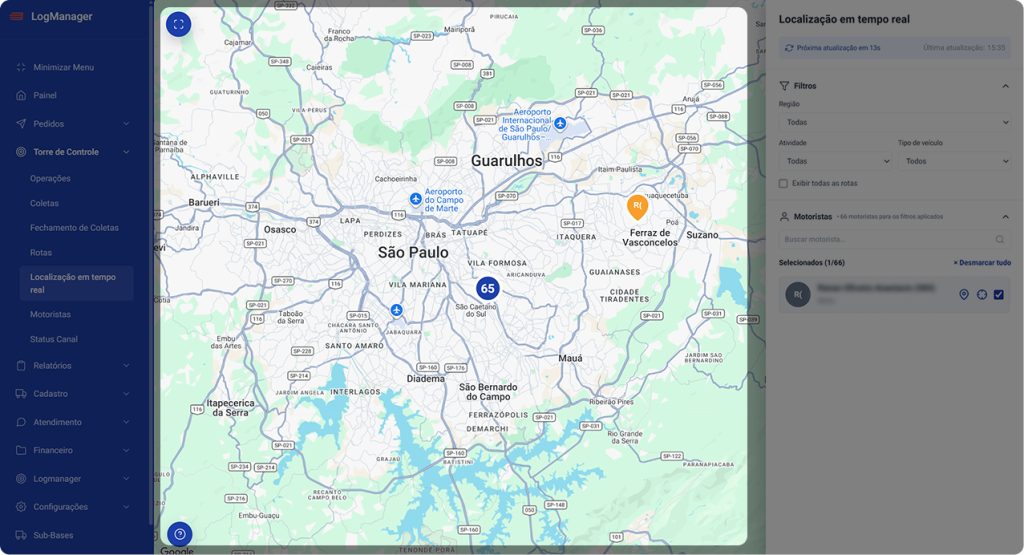Click Guarulhos international airport marker
This screenshot has height=555, width=1024.
pos(560,123)
